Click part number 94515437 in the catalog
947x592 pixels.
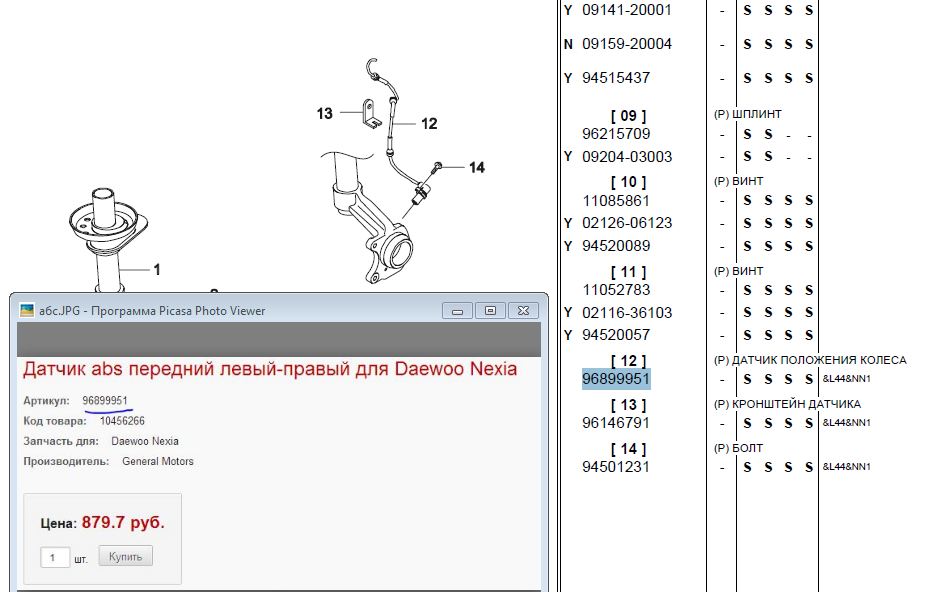point(616,78)
